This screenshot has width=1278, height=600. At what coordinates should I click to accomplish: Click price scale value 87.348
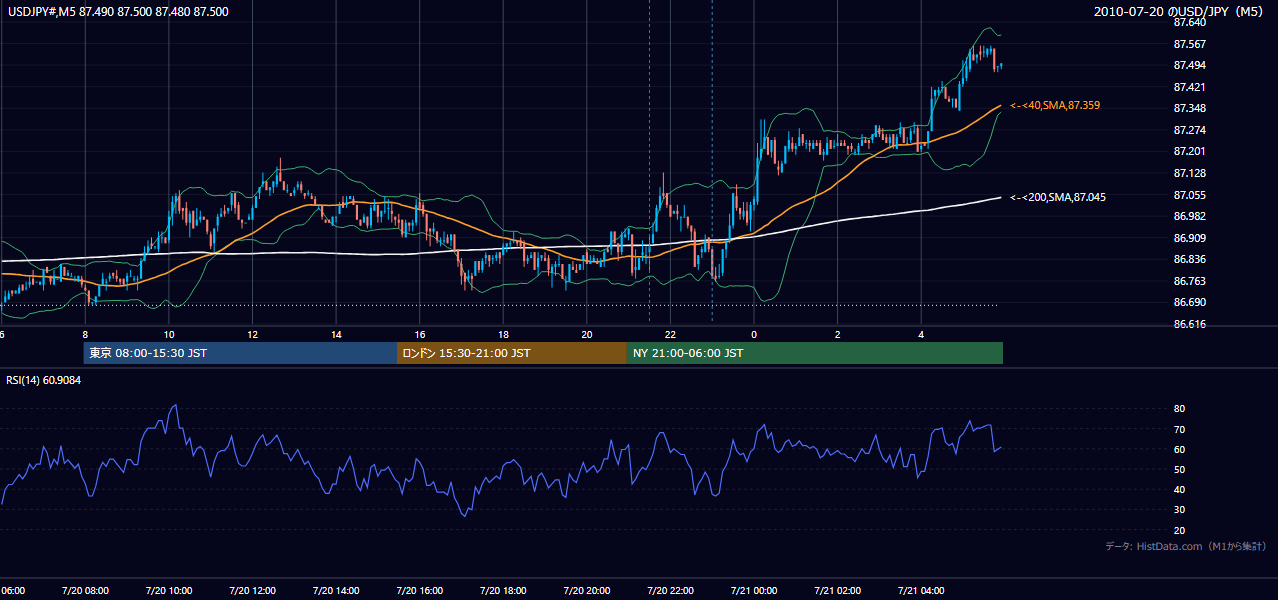[x=1188, y=108]
